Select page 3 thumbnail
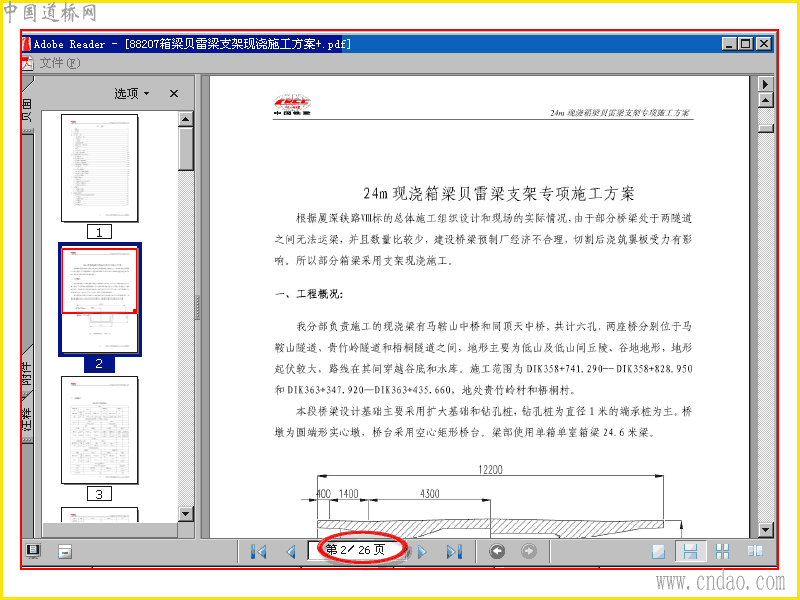Image resolution: width=800 pixels, height=600 pixels. (99, 430)
